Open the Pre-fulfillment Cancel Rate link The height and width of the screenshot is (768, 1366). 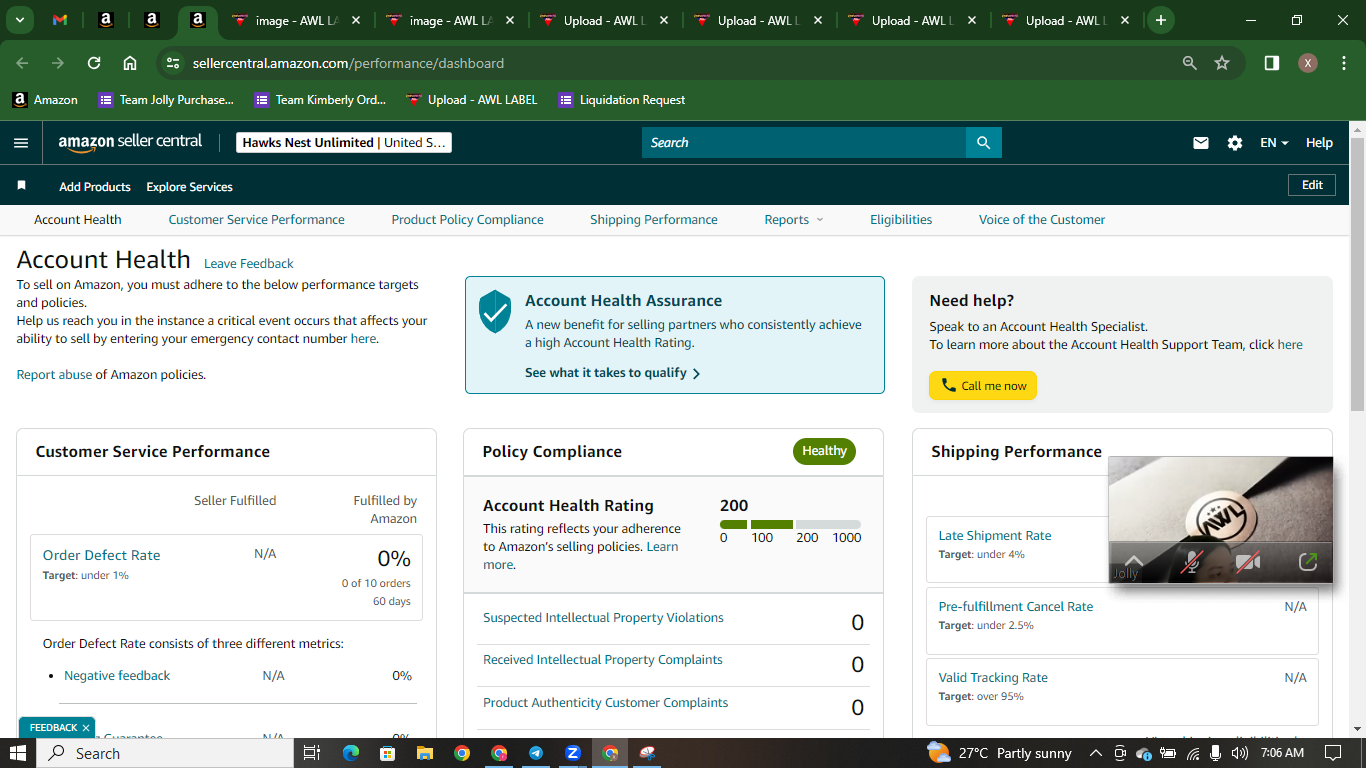click(x=1016, y=607)
